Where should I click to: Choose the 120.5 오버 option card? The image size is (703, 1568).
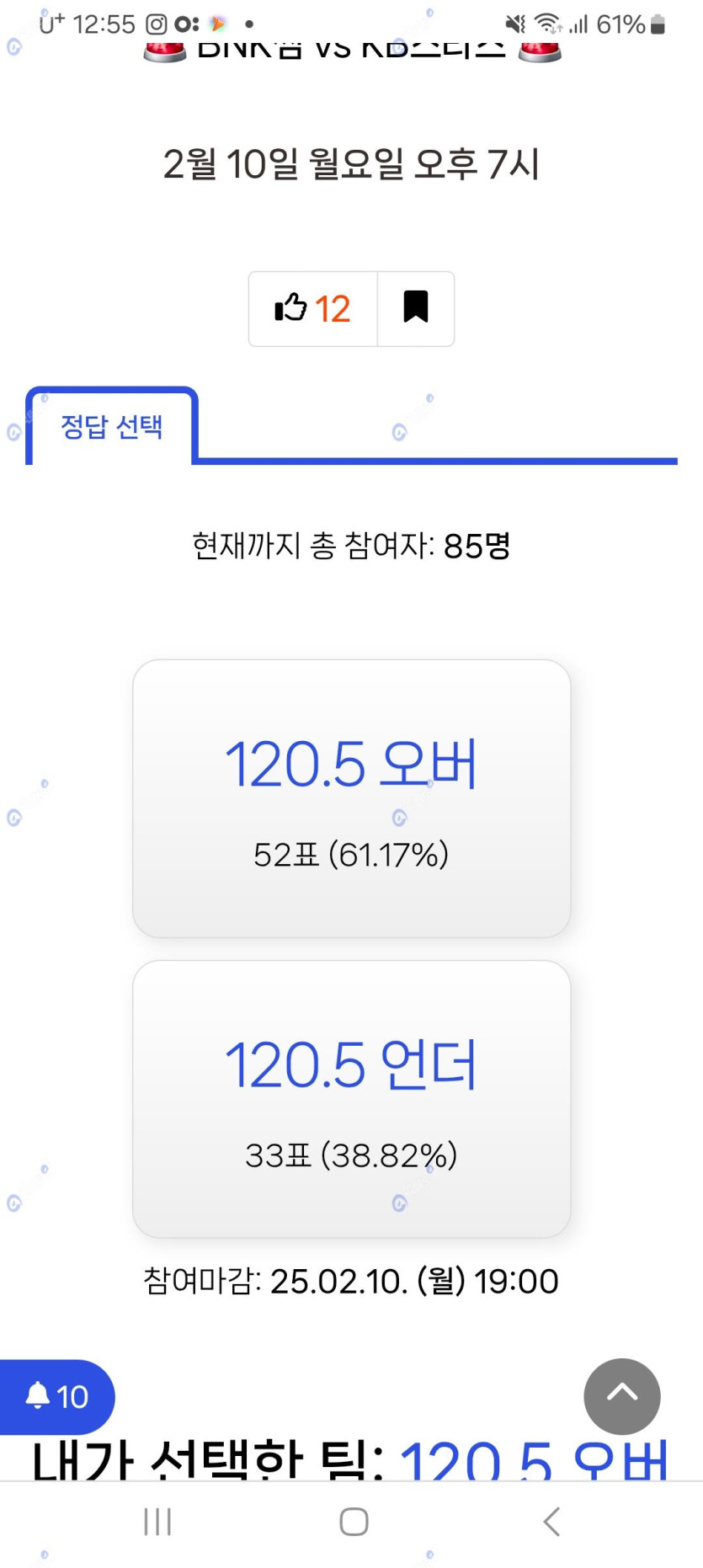[x=351, y=797]
